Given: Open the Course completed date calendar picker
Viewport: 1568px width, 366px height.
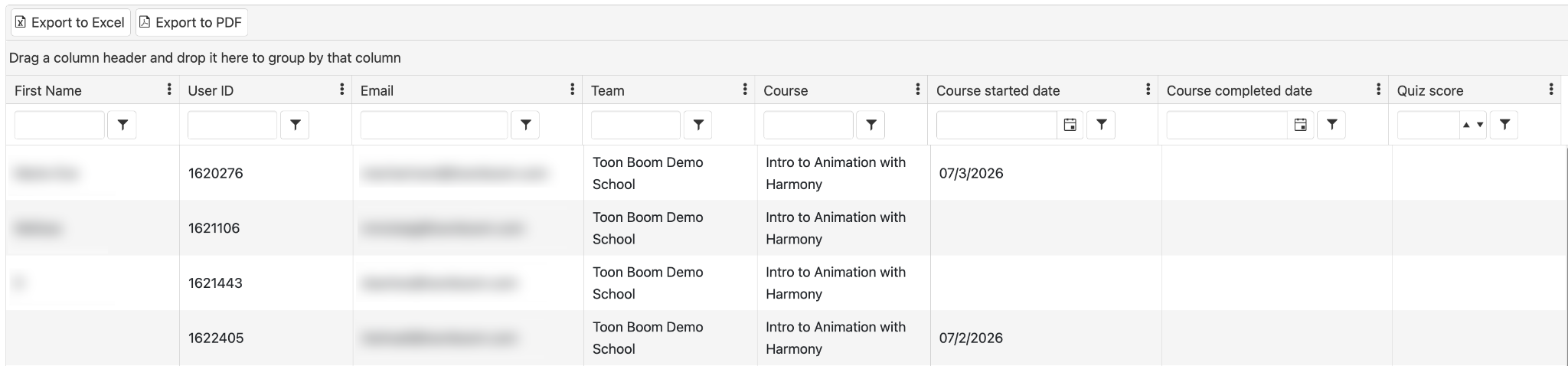Looking at the screenshot, I should [x=1300, y=125].
